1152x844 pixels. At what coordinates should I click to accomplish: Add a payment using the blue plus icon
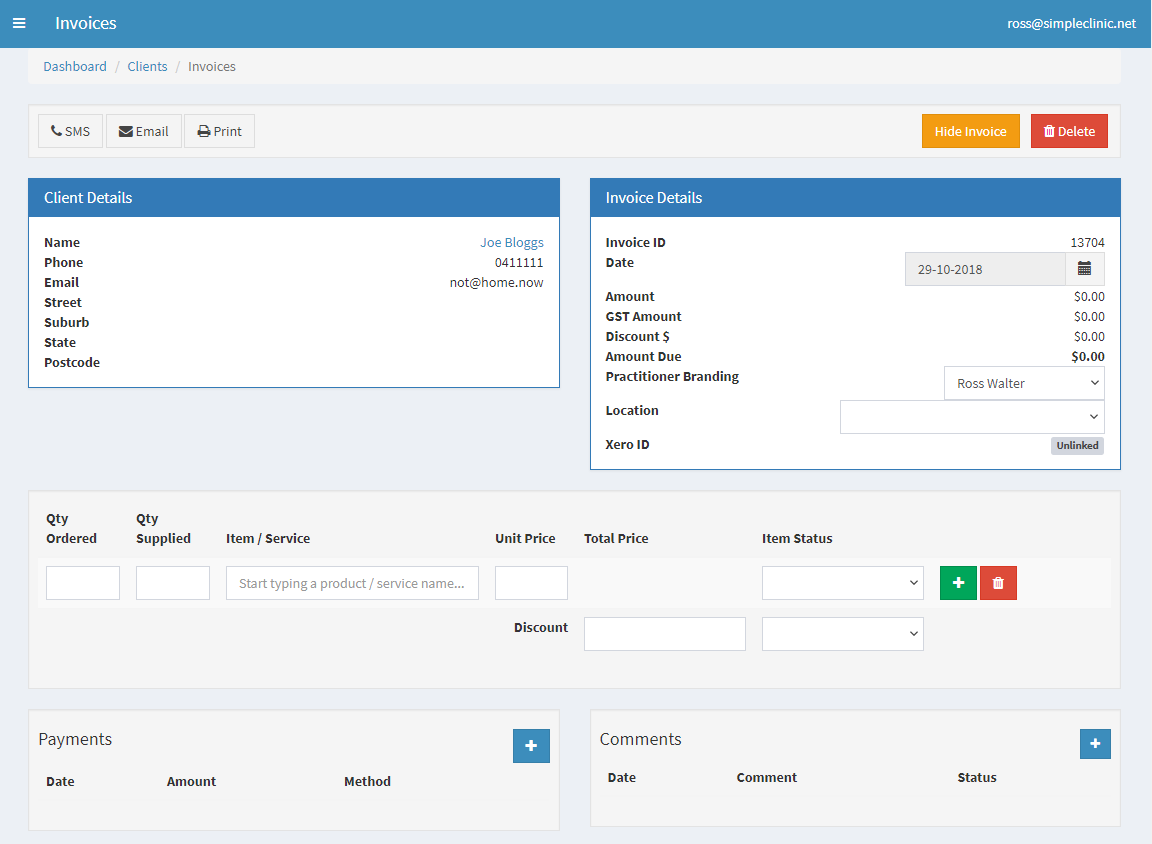[x=531, y=746]
